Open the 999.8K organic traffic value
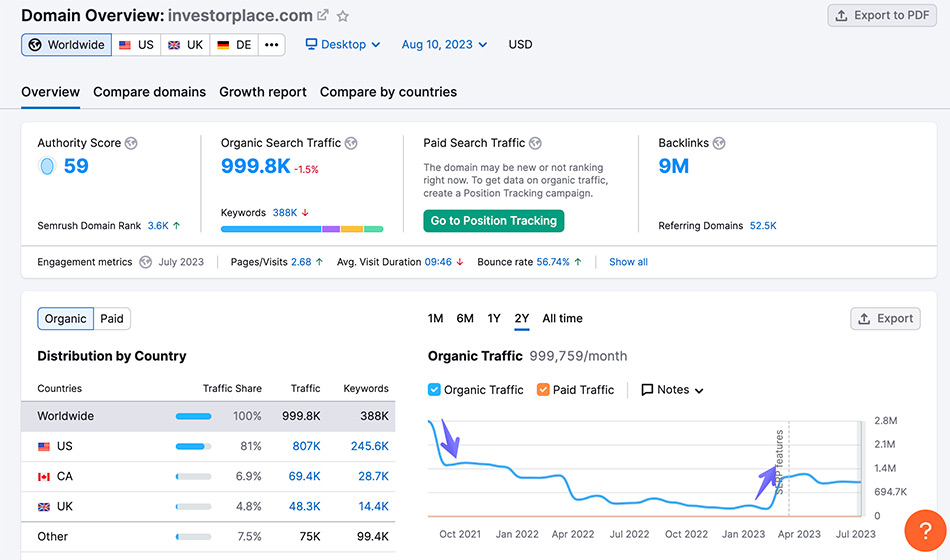The height and width of the screenshot is (560, 950). pos(256,166)
